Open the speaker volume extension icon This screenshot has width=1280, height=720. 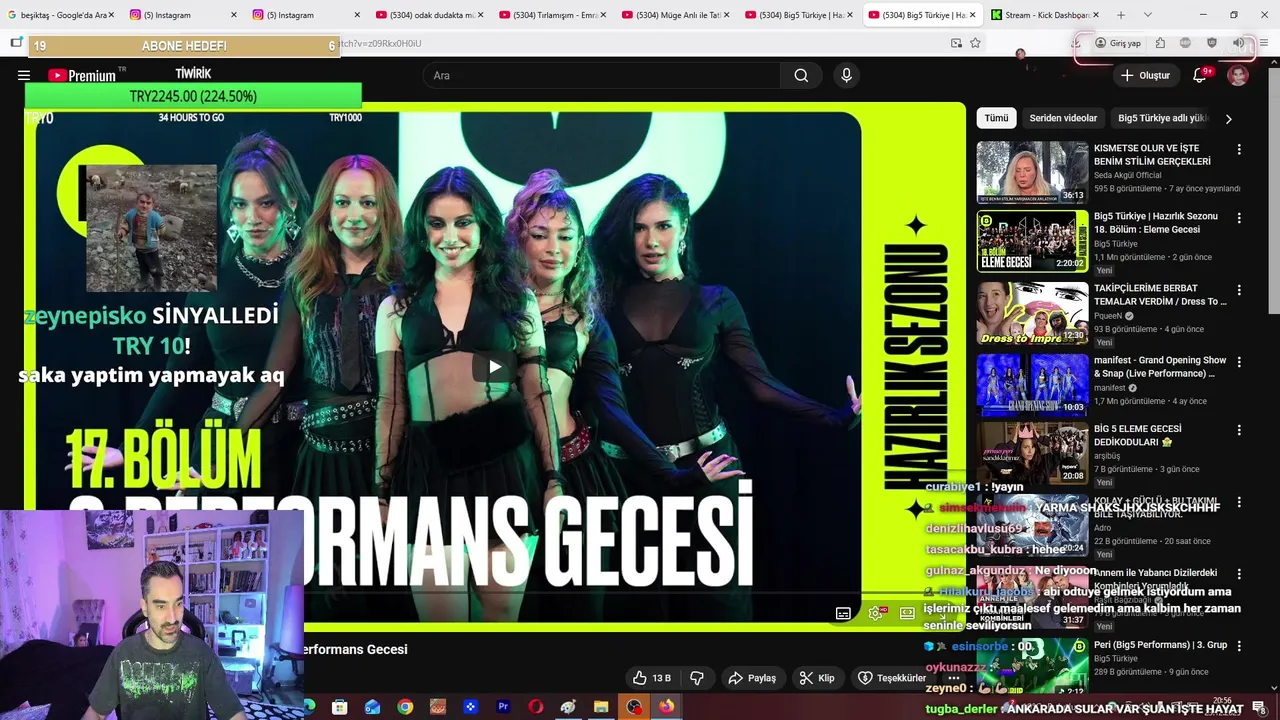point(1238,43)
